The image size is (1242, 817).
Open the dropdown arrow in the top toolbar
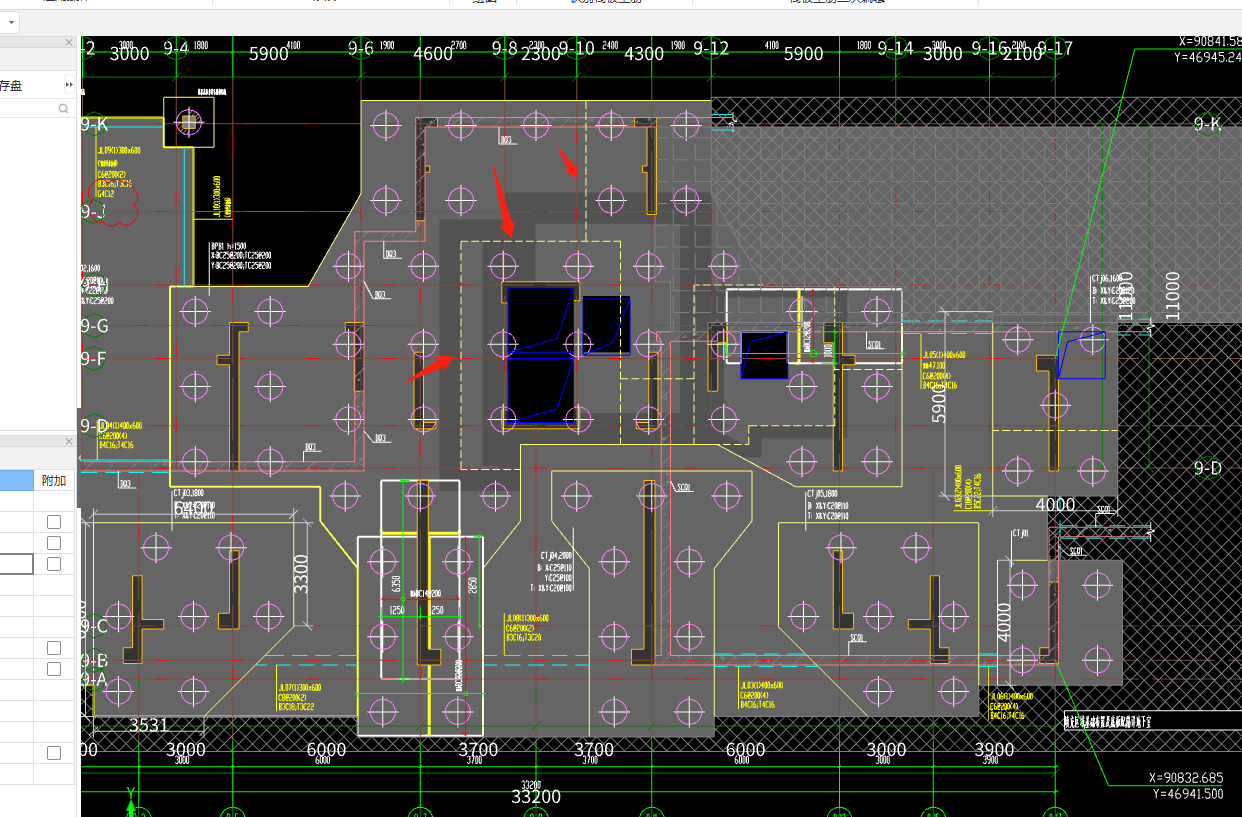(11, 21)
